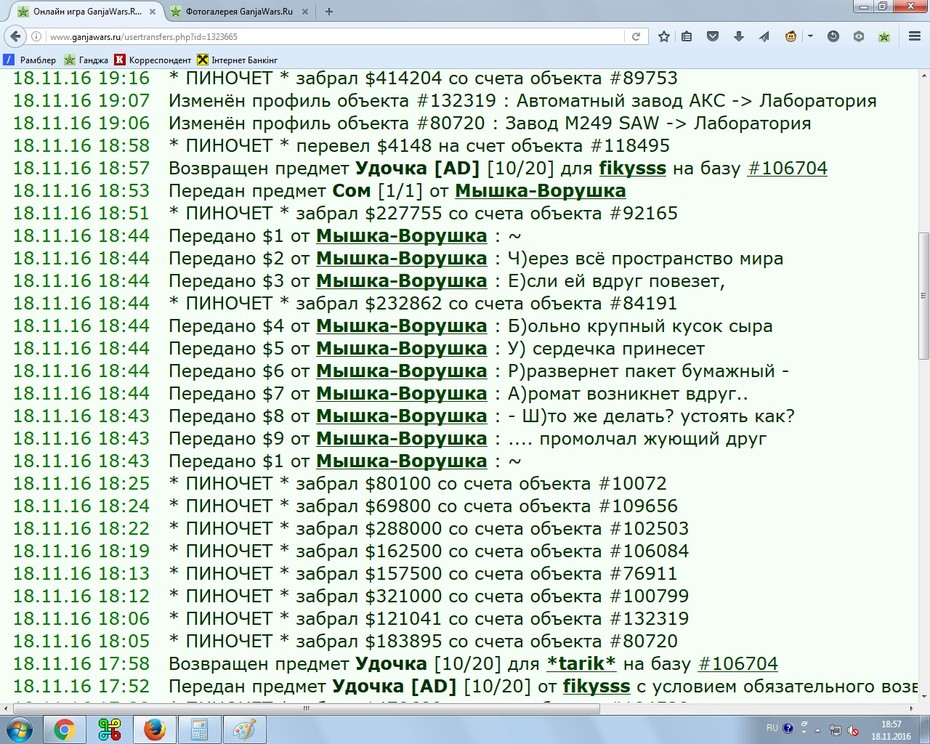
Task: Open *tarik* profile link
Action: coord(581,664)
